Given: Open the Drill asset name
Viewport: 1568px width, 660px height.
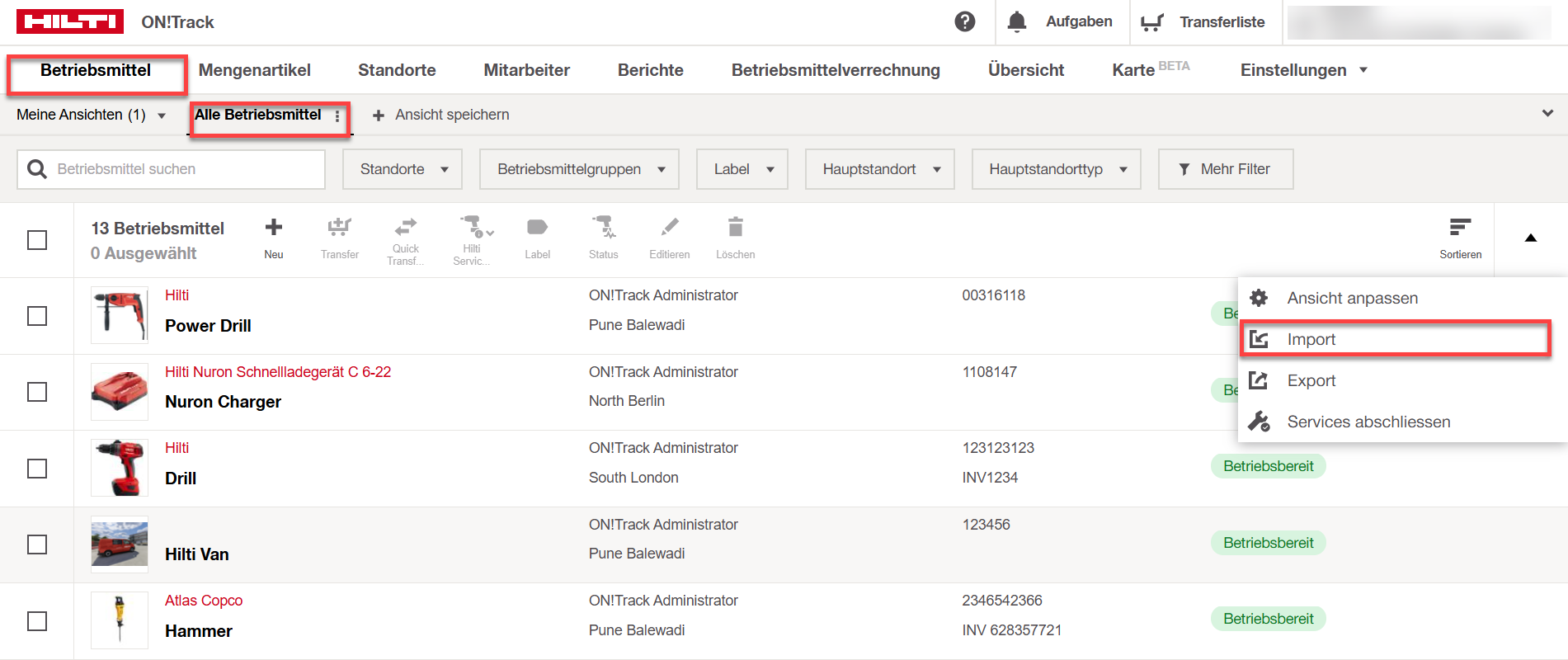Looking at the screenshot, I should (x=181, y=478).
